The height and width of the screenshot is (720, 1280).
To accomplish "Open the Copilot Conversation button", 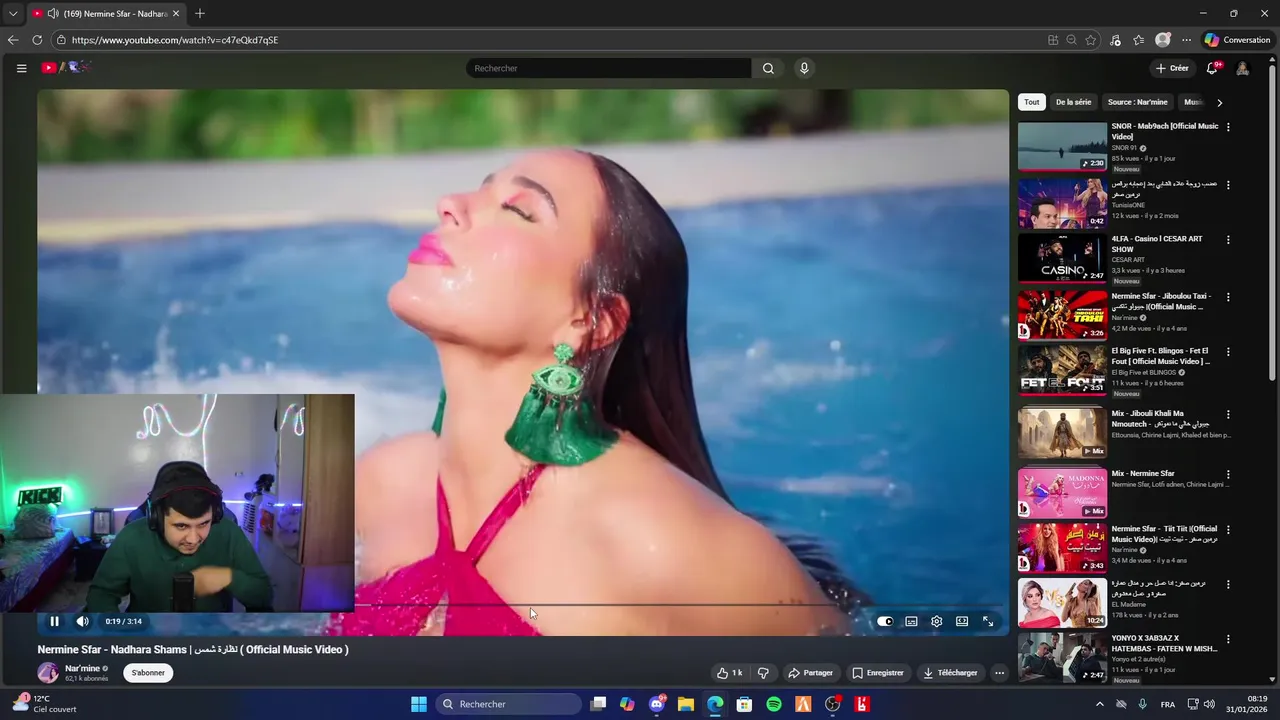I will [x=1238, y=40].
